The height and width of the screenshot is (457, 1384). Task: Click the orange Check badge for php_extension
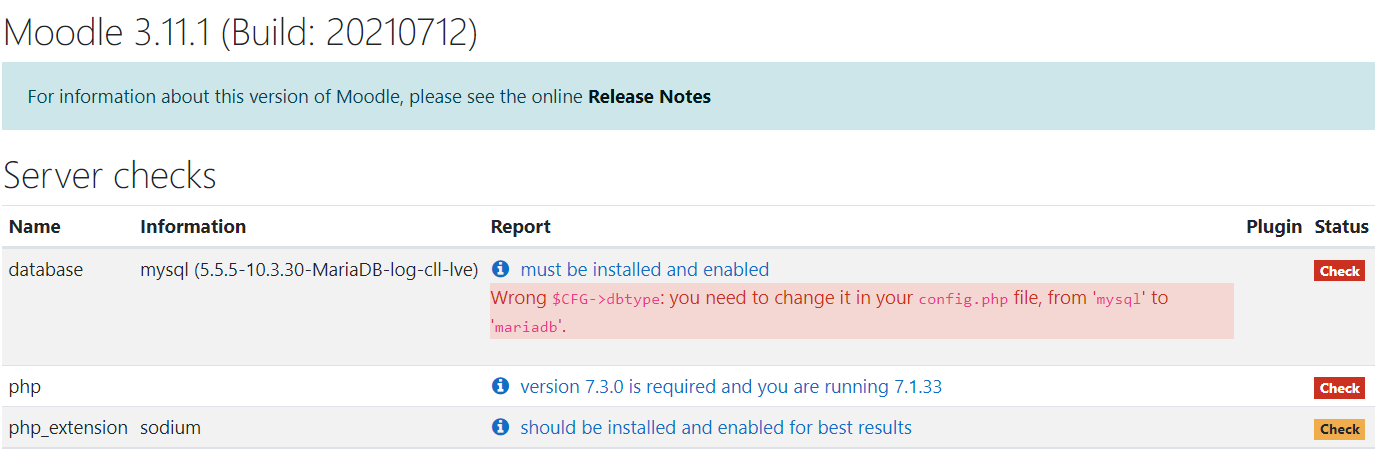1339,429
